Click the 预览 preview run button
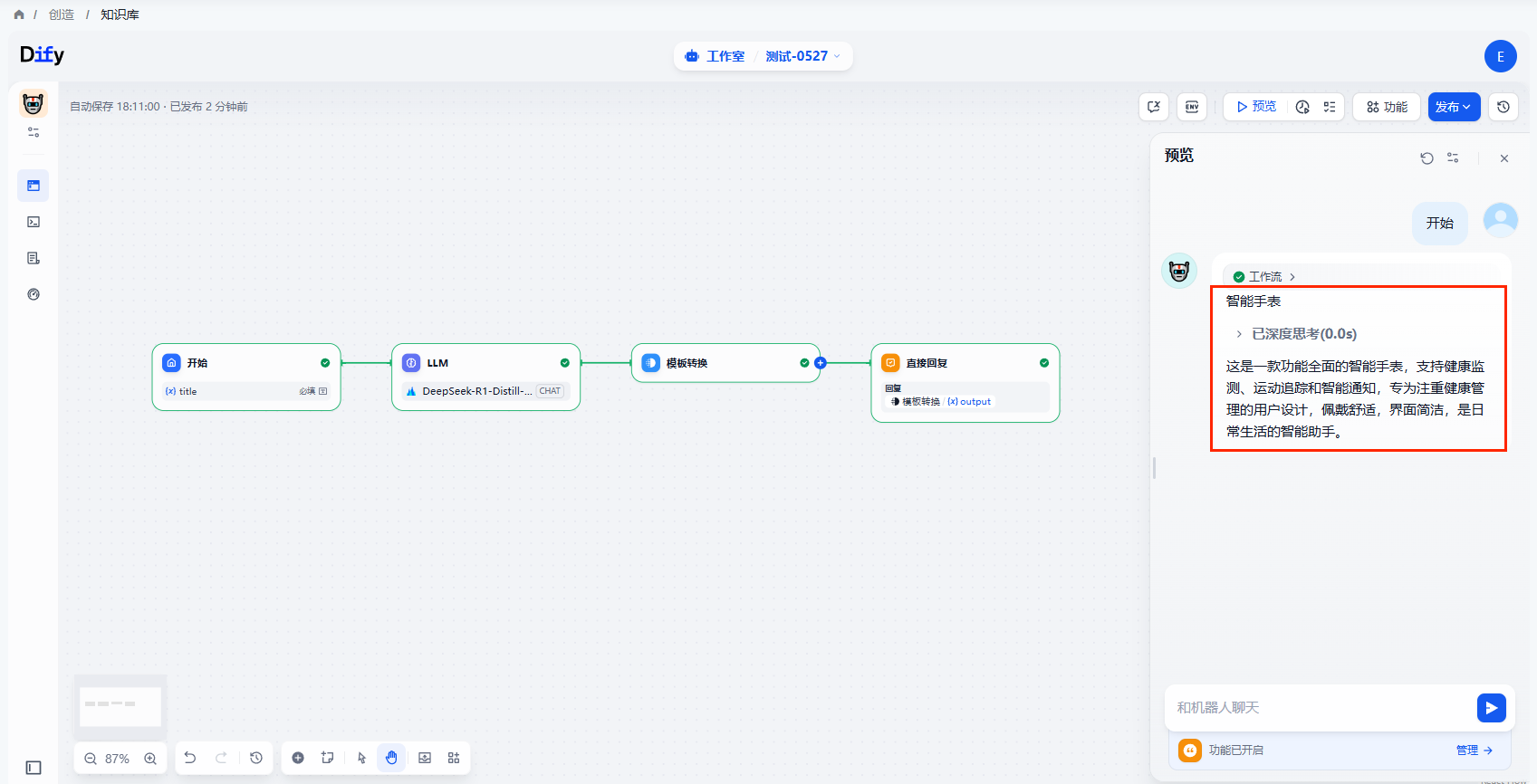Image resolution: width=1537 pixels, height=784 pixels. (1256, 107)
